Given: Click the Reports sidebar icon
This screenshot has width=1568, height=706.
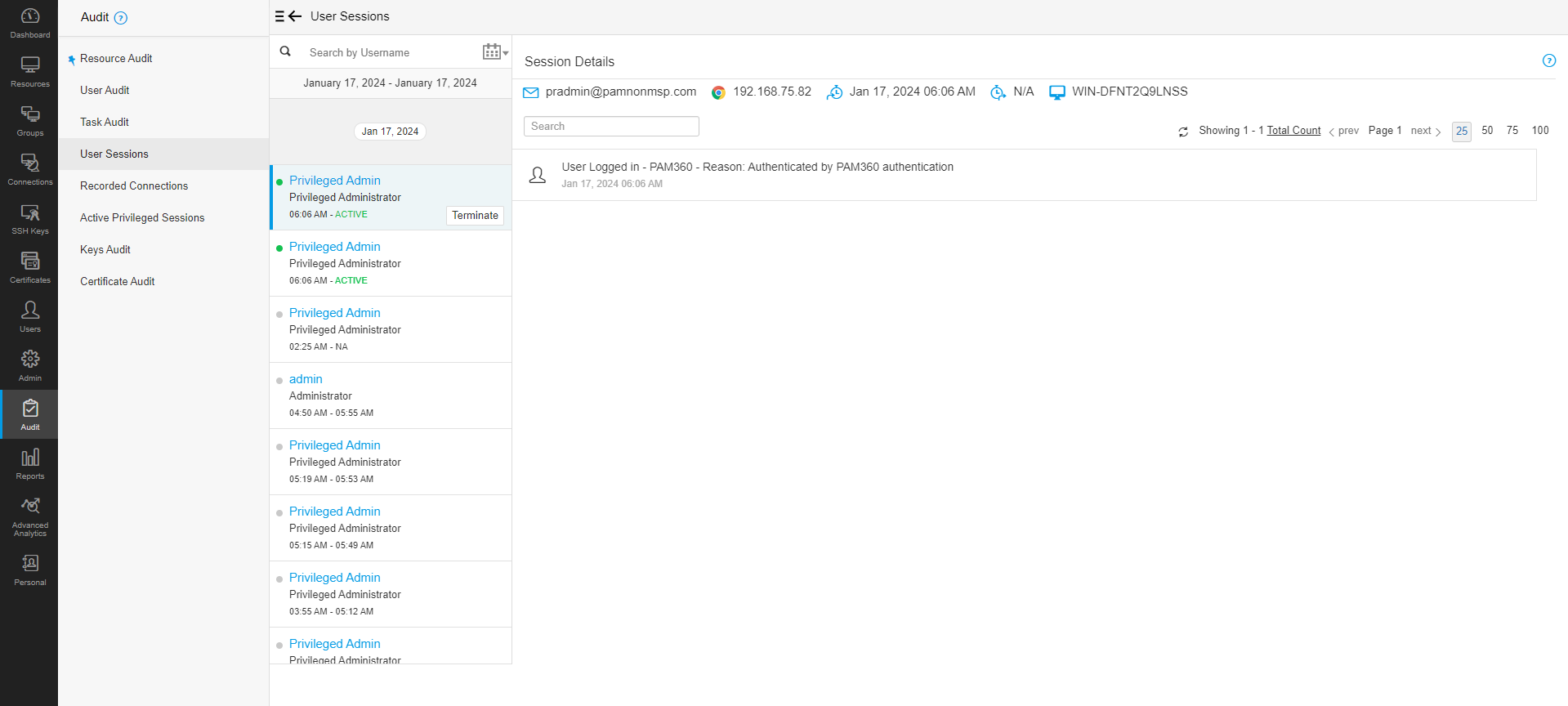Looking at the screenshot, I should [30, 464].
